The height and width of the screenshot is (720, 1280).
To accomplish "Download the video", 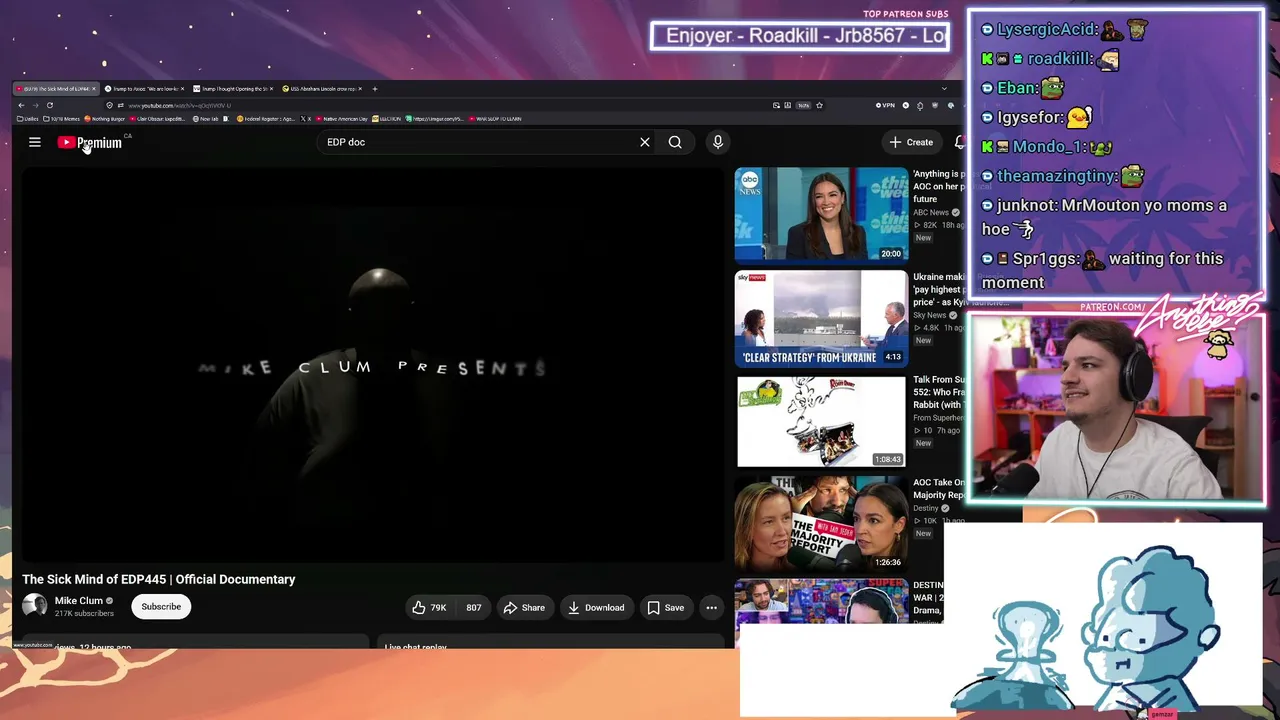I will click(x=596, y=607).
